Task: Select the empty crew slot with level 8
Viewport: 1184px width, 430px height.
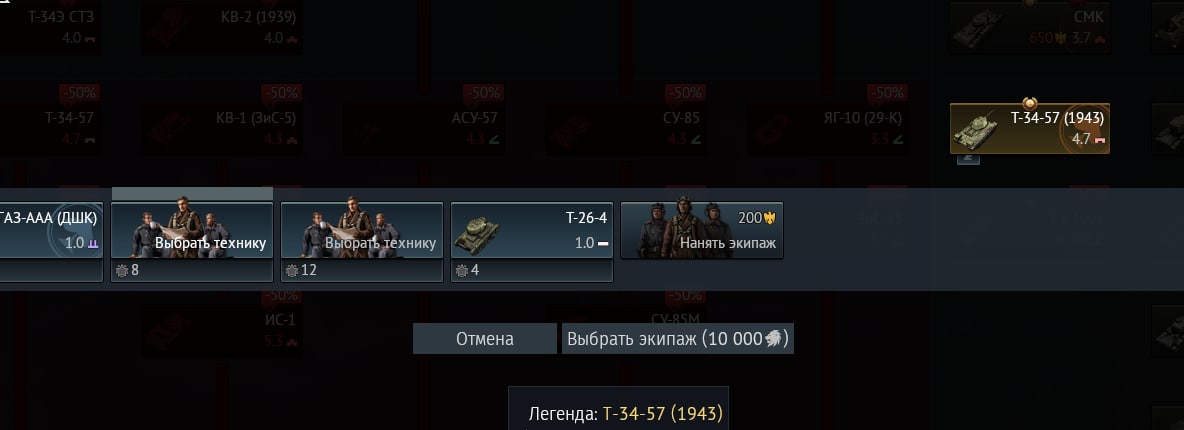Action: (192, 242)
